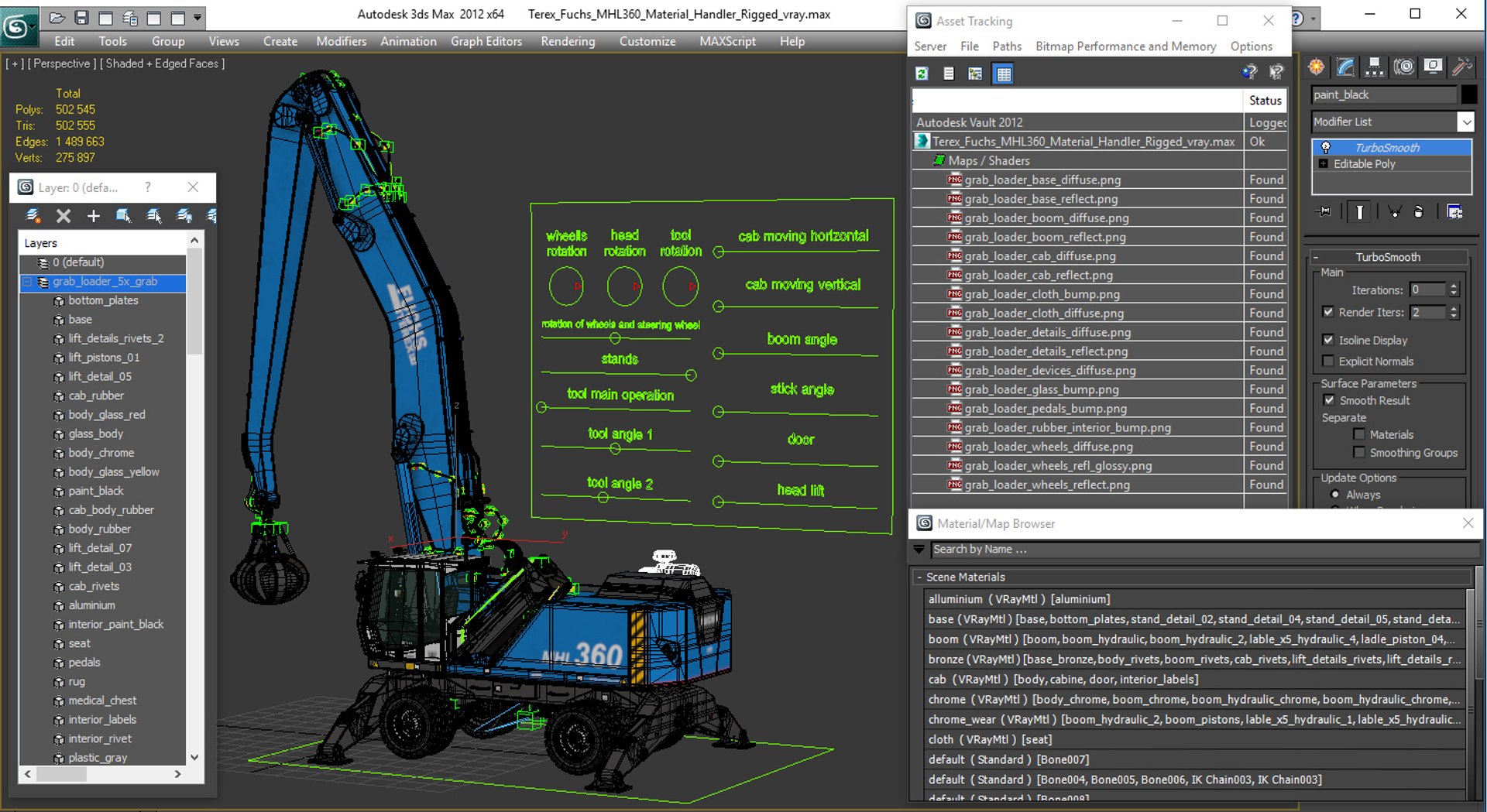The height and width of the screenshot is (812, 1487).
Task: Click the Perspective viewport label
Action: pyautogui.click(x=61, y=63)
